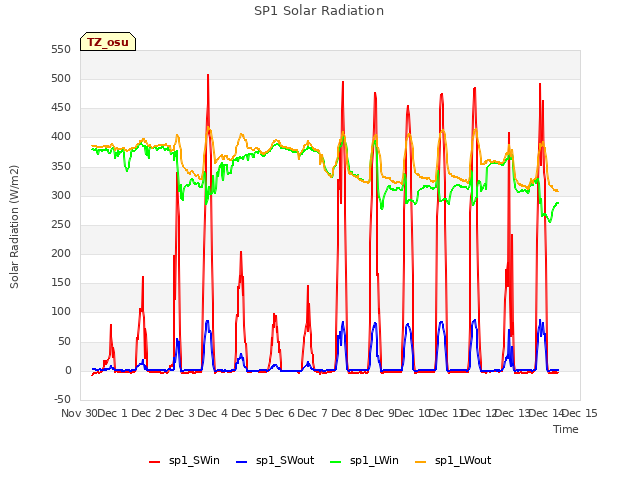Screen dimensions: 640x480
Task: Click the blue sp1_SWout legend swatch
Action: point(242,461)
